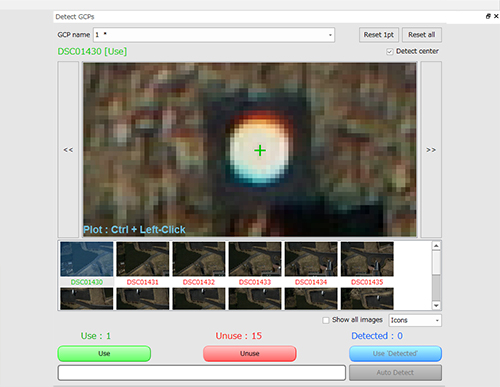Go to previous image with << arrow

coord(68,149)
